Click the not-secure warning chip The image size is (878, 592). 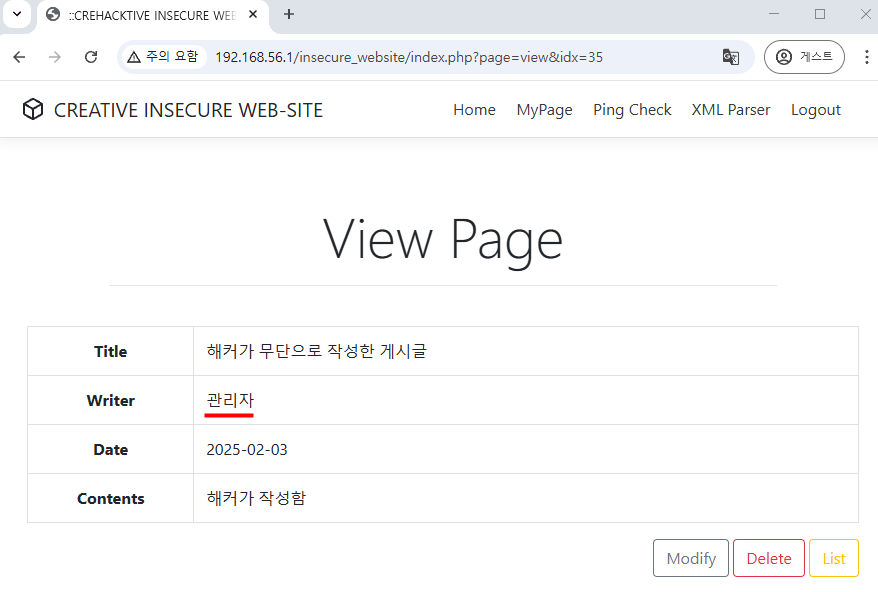(163, 57)
